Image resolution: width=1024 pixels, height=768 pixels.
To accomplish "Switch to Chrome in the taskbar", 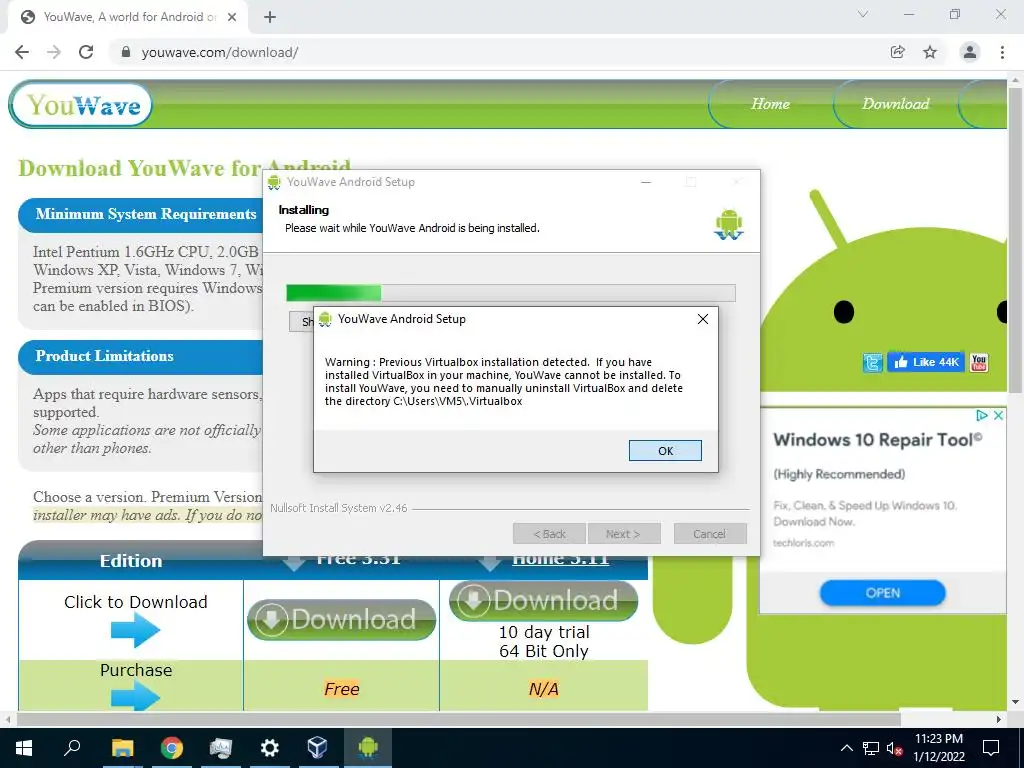I will coord(172,748).
